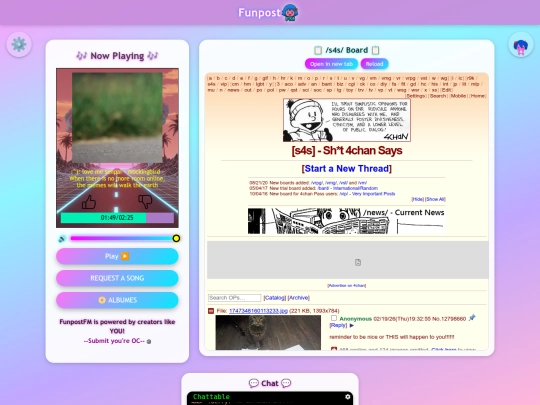Open the Search link in board nav
Image resolution: width=540 pixels, height=405 pixels.
[x=438, y=96]
